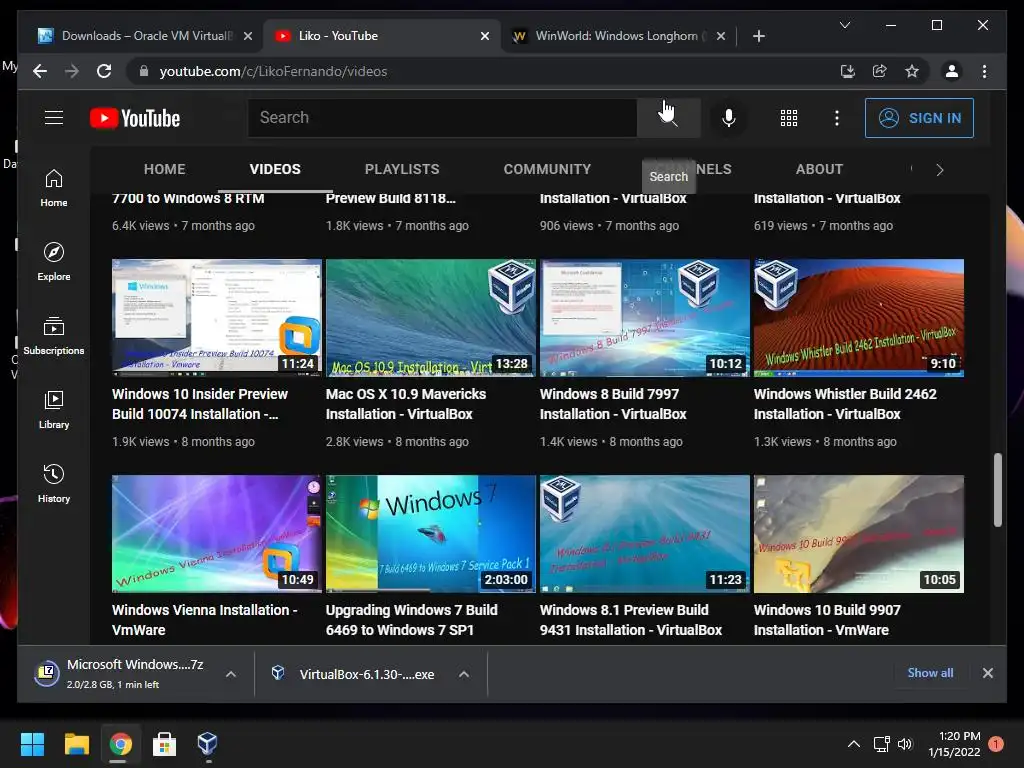
Task: Open the volume control in system tray
Action: [904, 743]
